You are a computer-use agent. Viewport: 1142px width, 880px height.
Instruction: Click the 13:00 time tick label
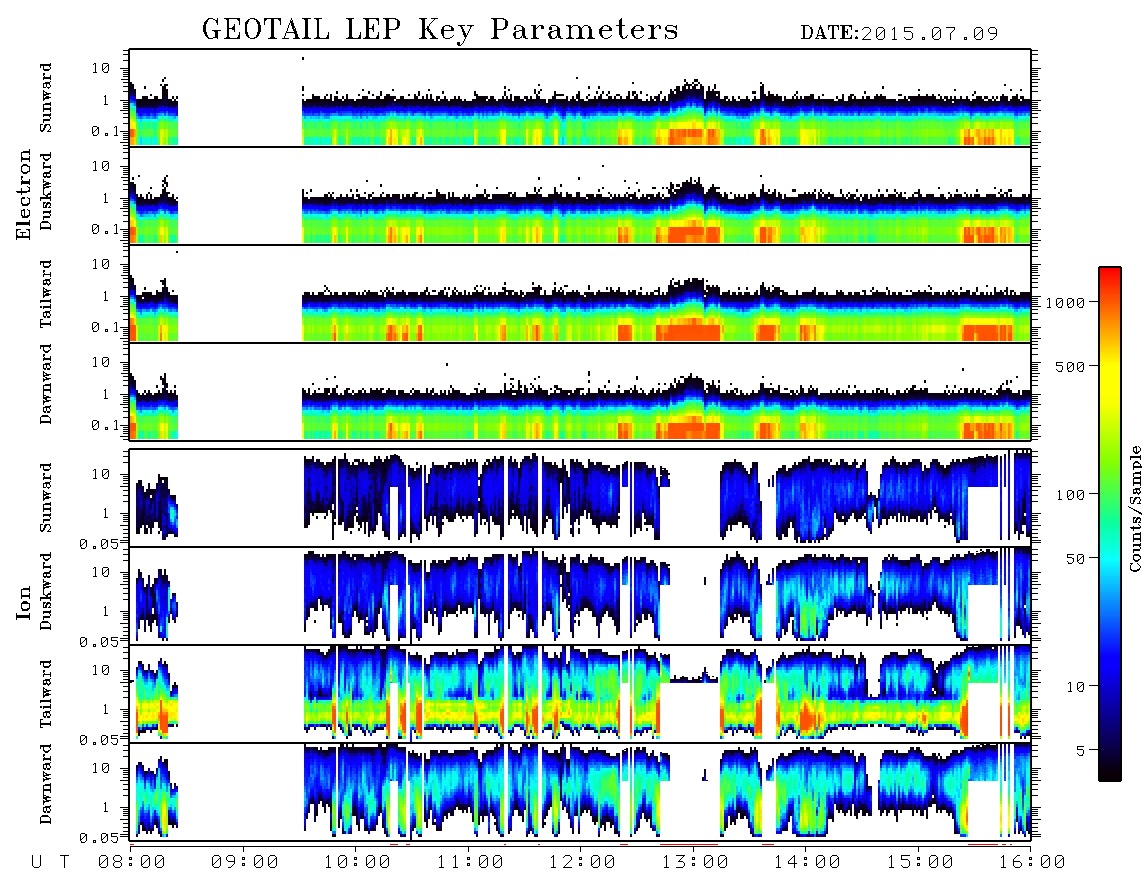(695, 863)
